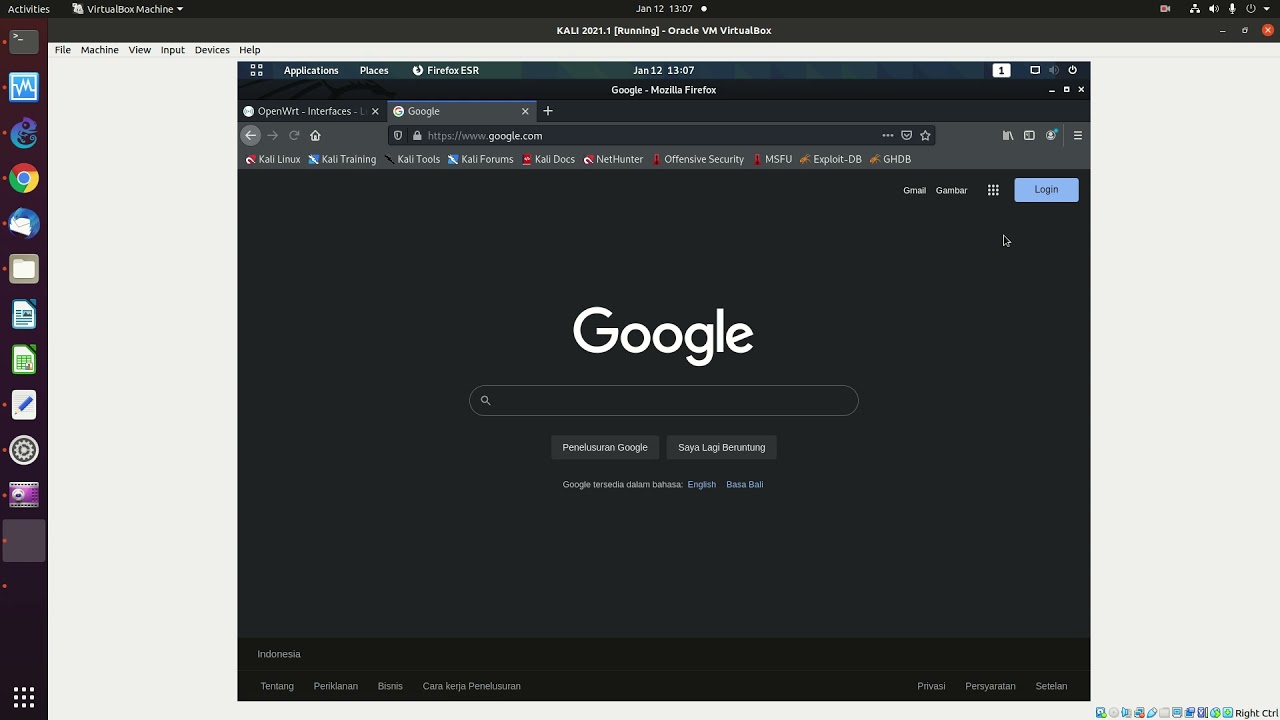This screenshot has height=720, width=1280.
Task: Open VirtualBox Input menu
Action: coord(172,50)
